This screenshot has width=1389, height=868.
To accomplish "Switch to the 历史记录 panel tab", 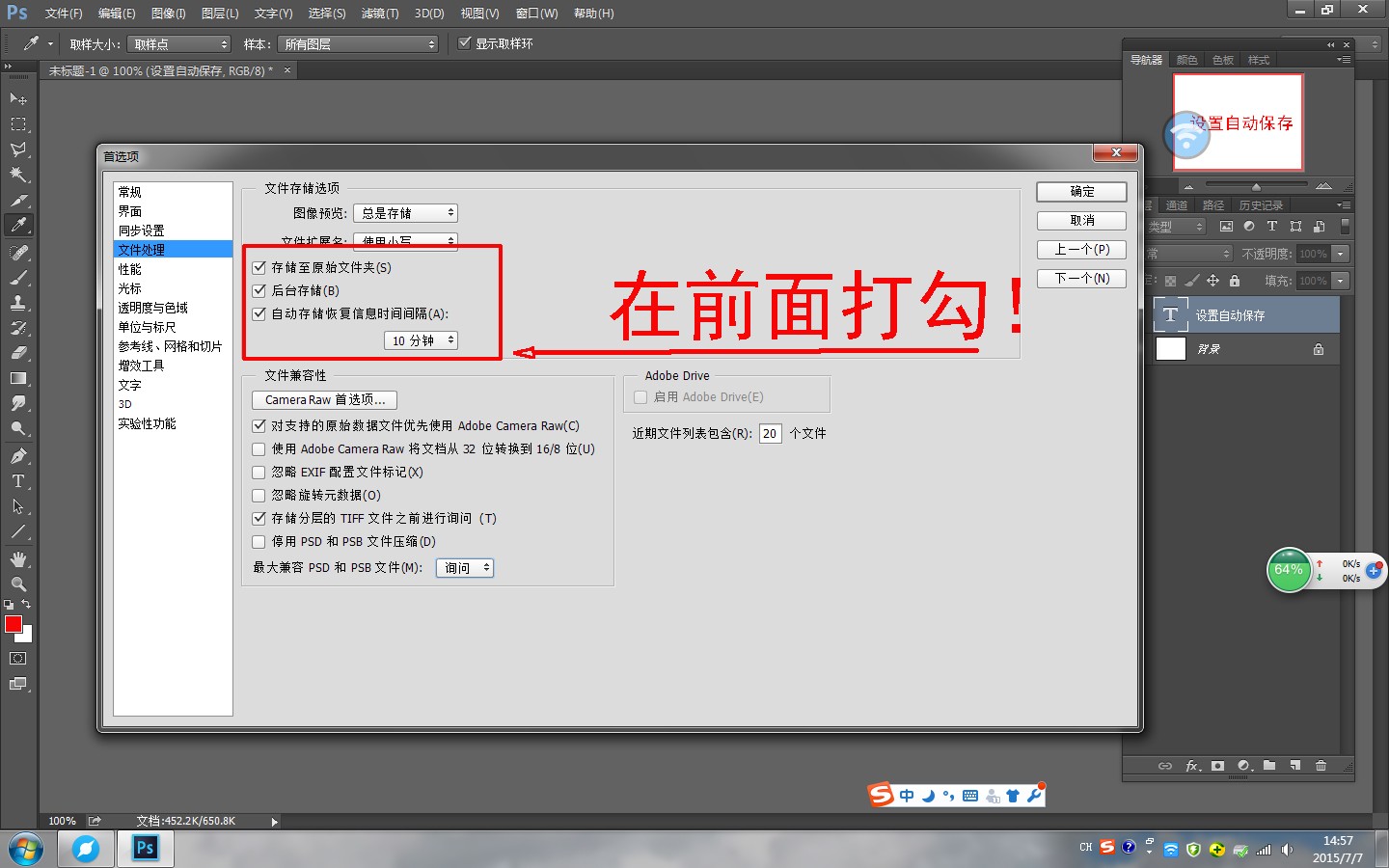I will pos(1260,204).
